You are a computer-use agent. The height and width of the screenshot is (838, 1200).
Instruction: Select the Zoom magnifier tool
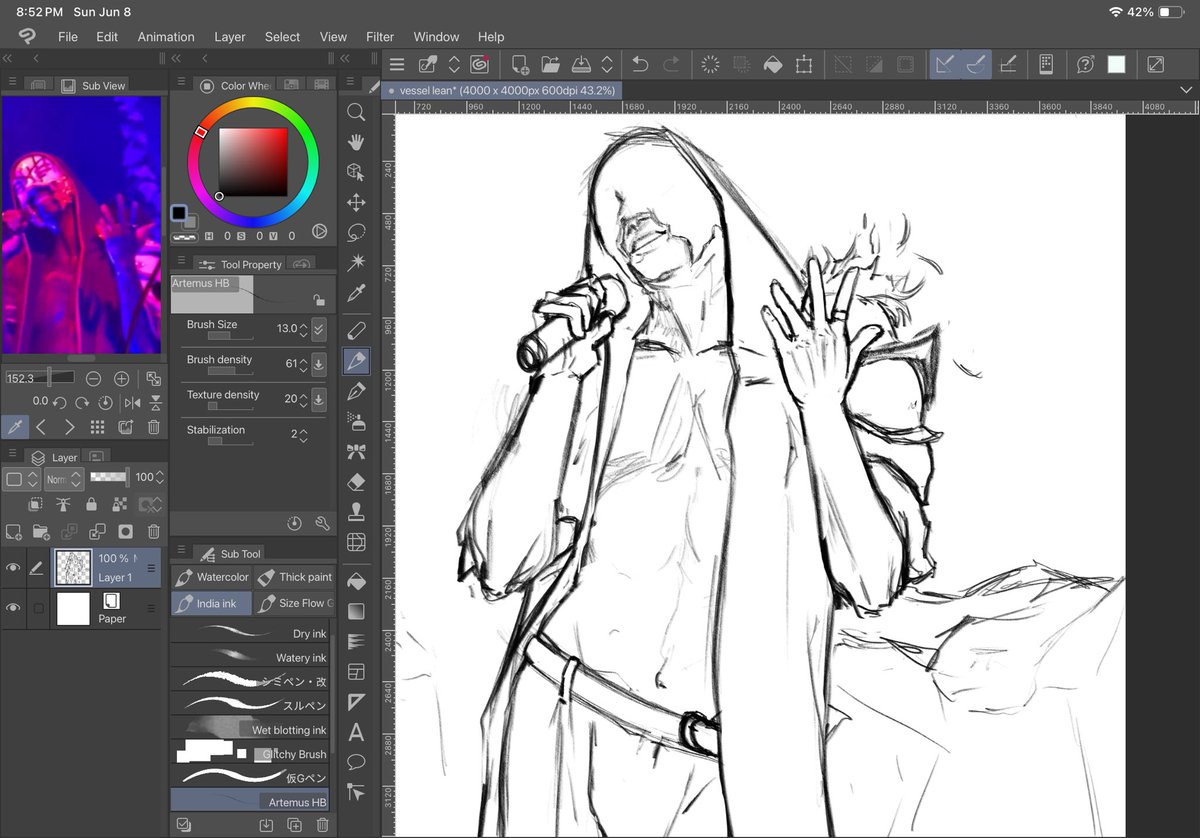coord(356,112)
